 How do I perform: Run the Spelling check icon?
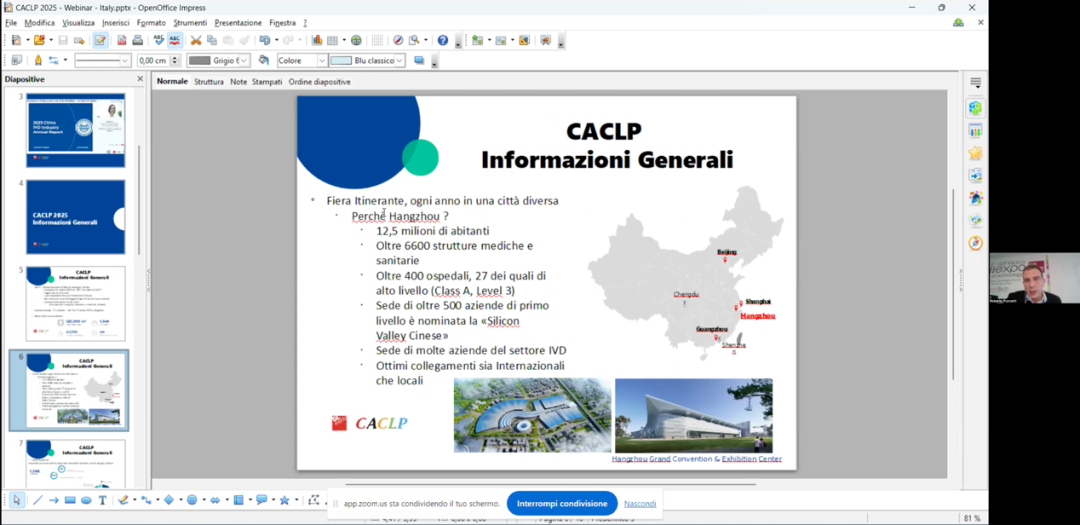(159, 40)
